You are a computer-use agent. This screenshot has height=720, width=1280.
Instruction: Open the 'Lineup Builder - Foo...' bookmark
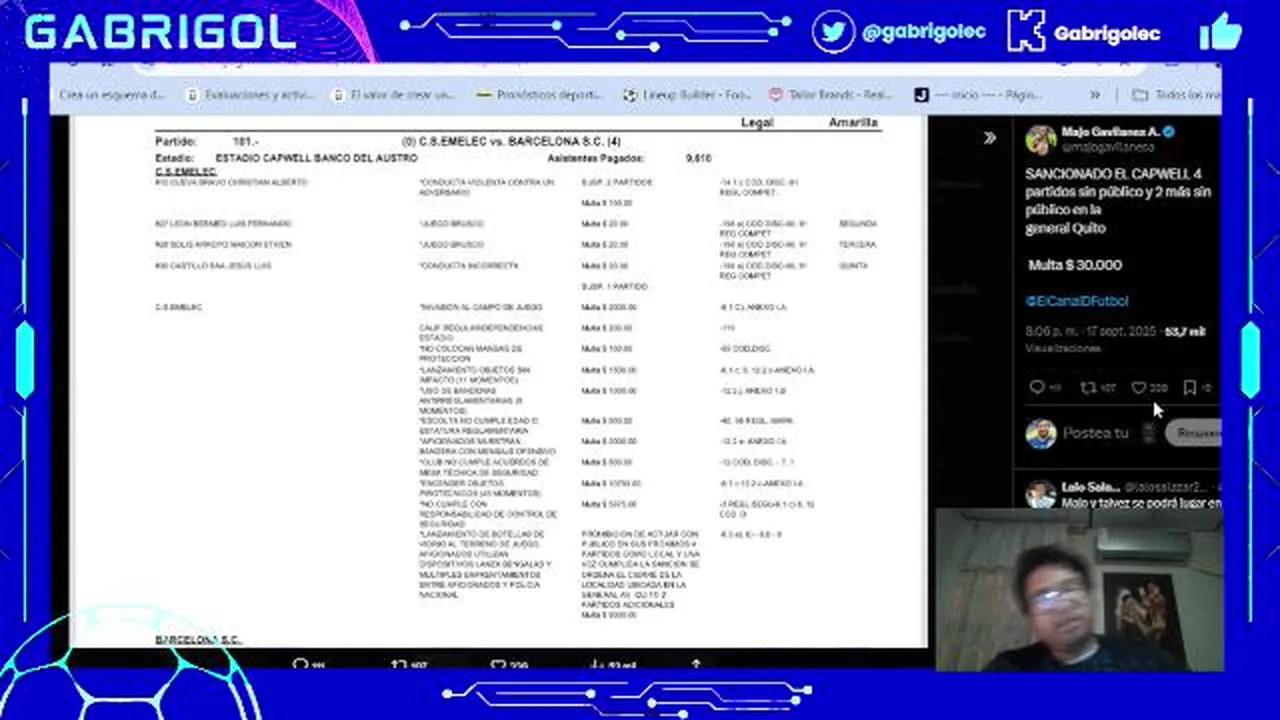pyautogui.click(x=686, y=95)
